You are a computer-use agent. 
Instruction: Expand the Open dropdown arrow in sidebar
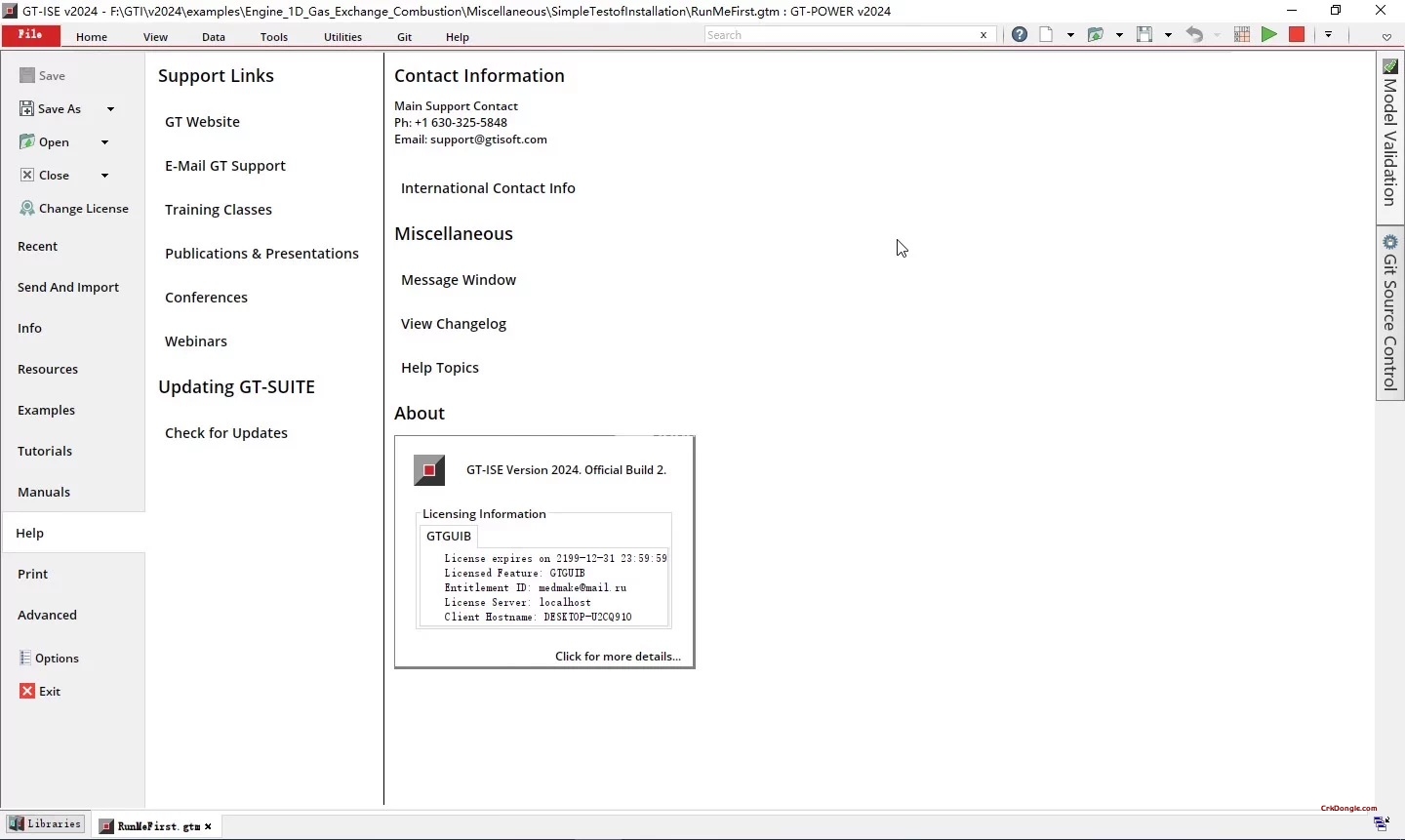104,142
